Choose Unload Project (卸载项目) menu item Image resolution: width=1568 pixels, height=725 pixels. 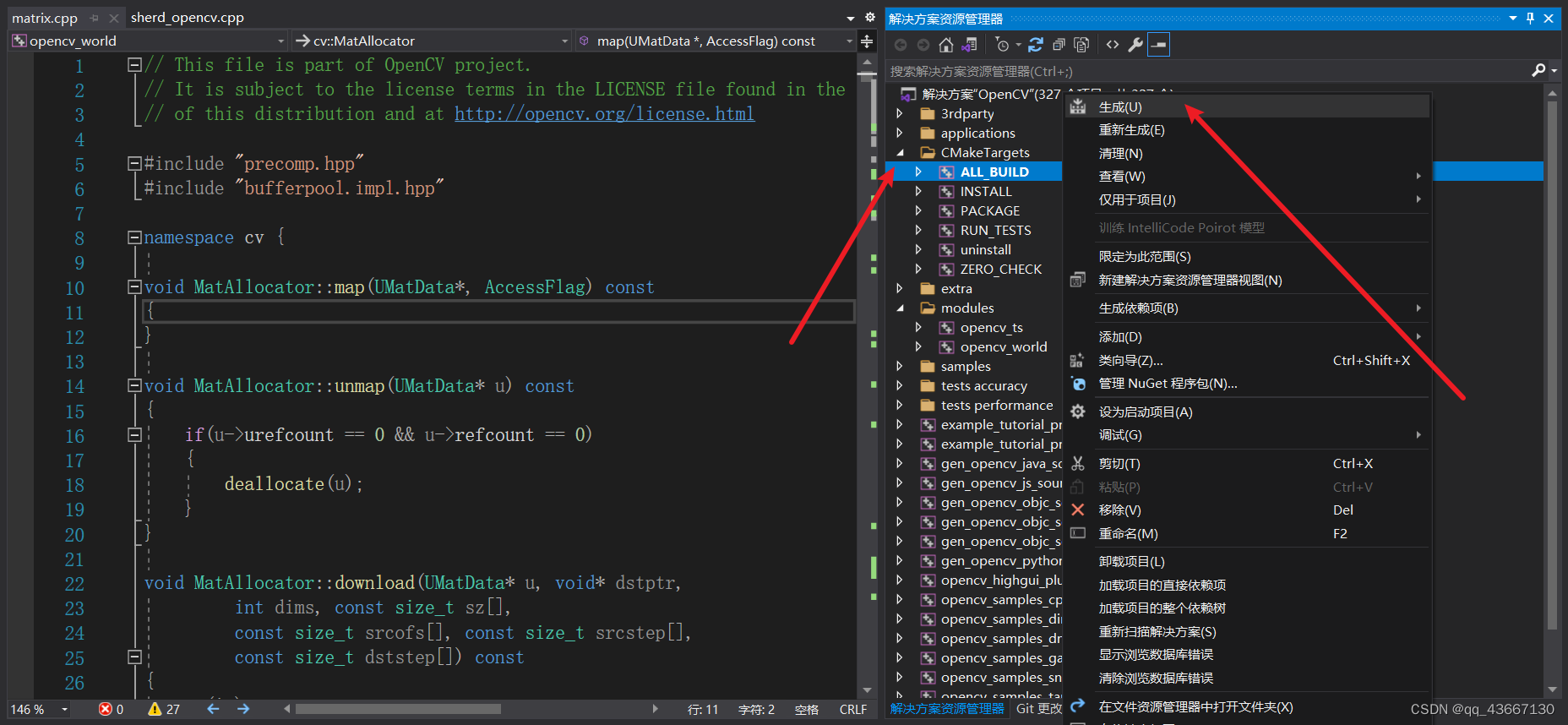tap(1247, 561)
